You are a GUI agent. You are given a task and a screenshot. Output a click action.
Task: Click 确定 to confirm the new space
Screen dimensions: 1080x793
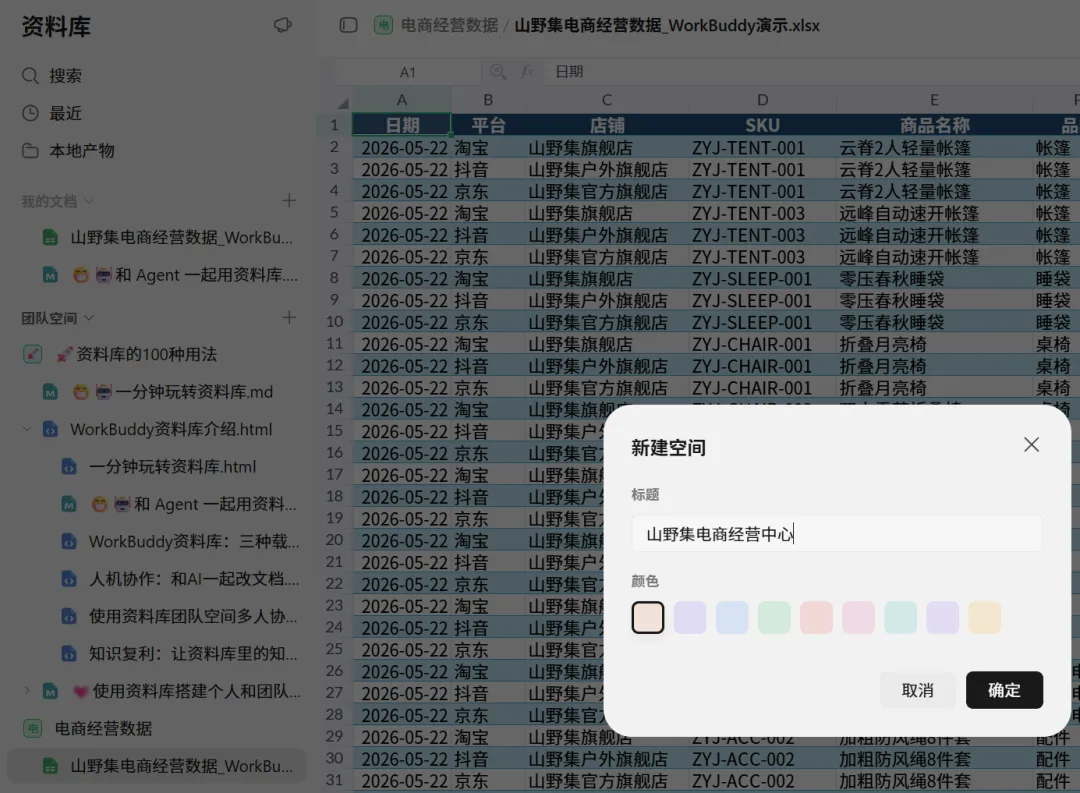tap(1004, 690)
